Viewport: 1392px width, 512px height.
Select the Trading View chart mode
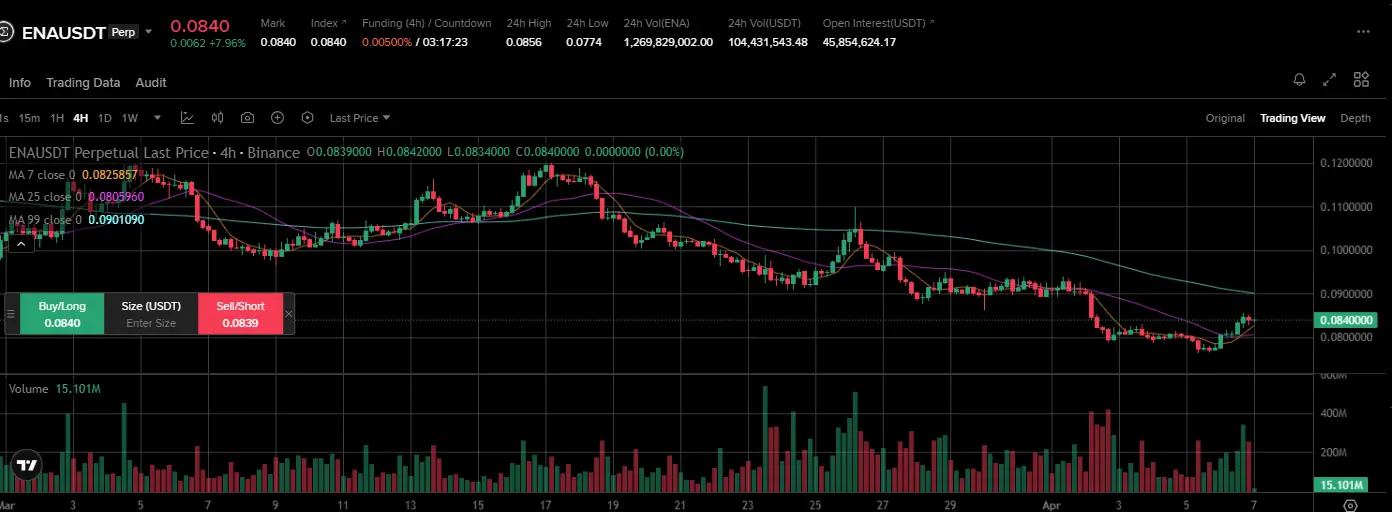(x=1293, y=118)
